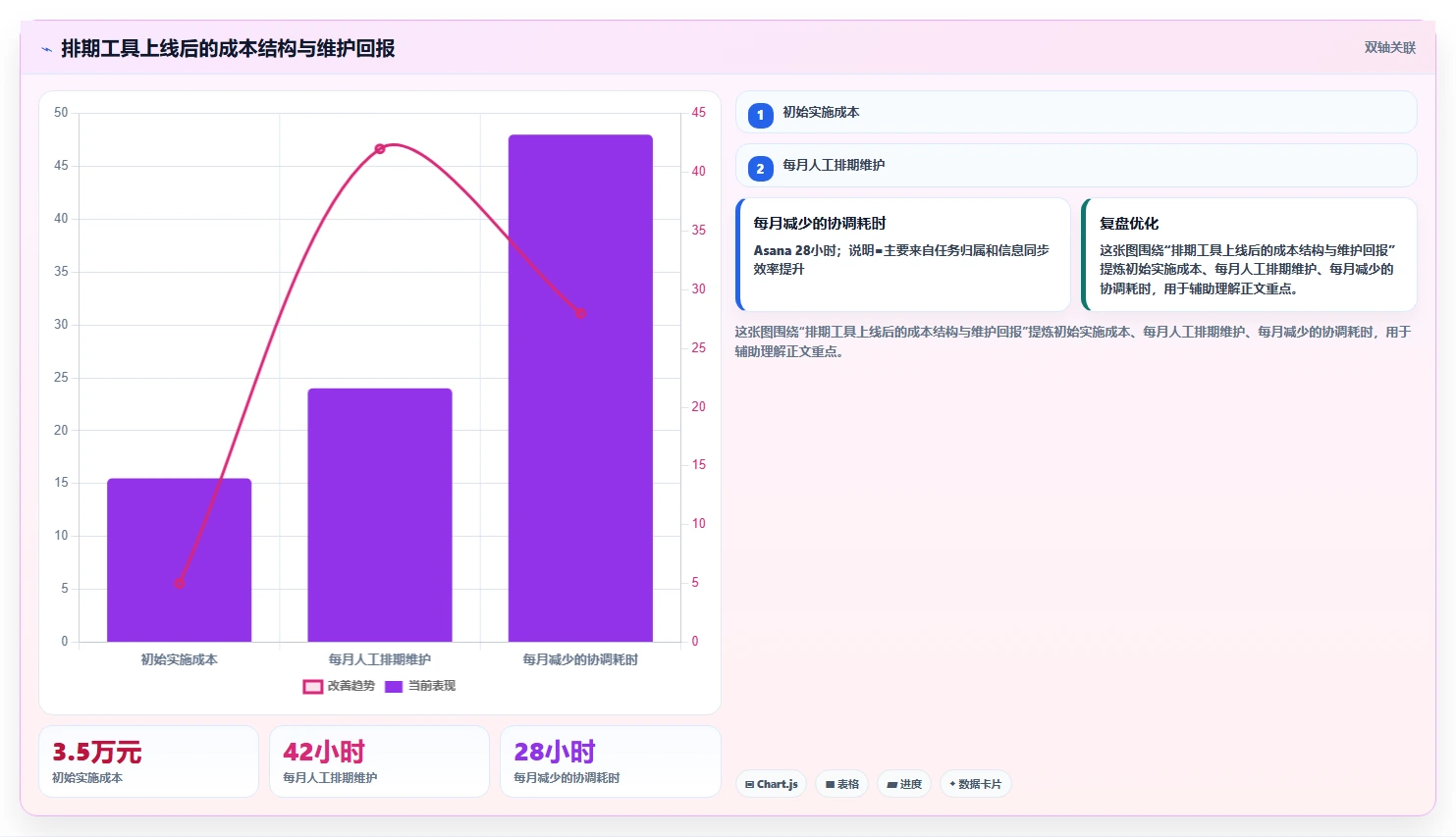1456x837 pixels.
Task: Click the chart icon beside the title
Action: point(46,49)
